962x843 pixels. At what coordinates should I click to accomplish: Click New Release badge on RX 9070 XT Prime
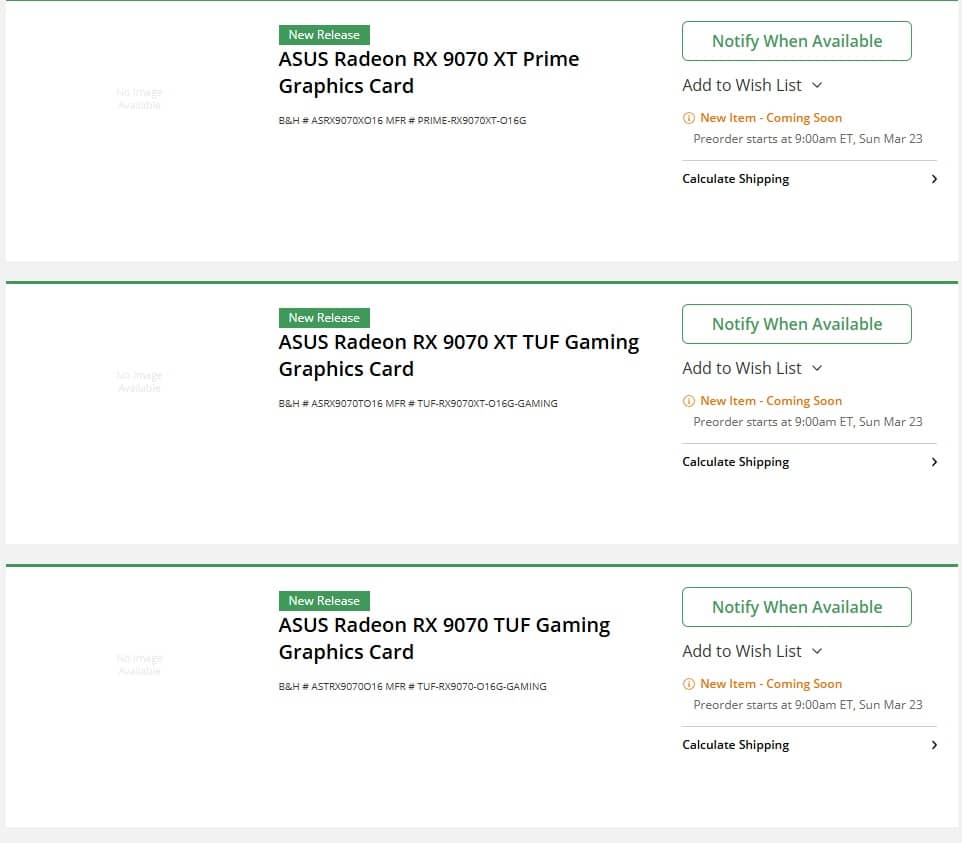point(324,35)
